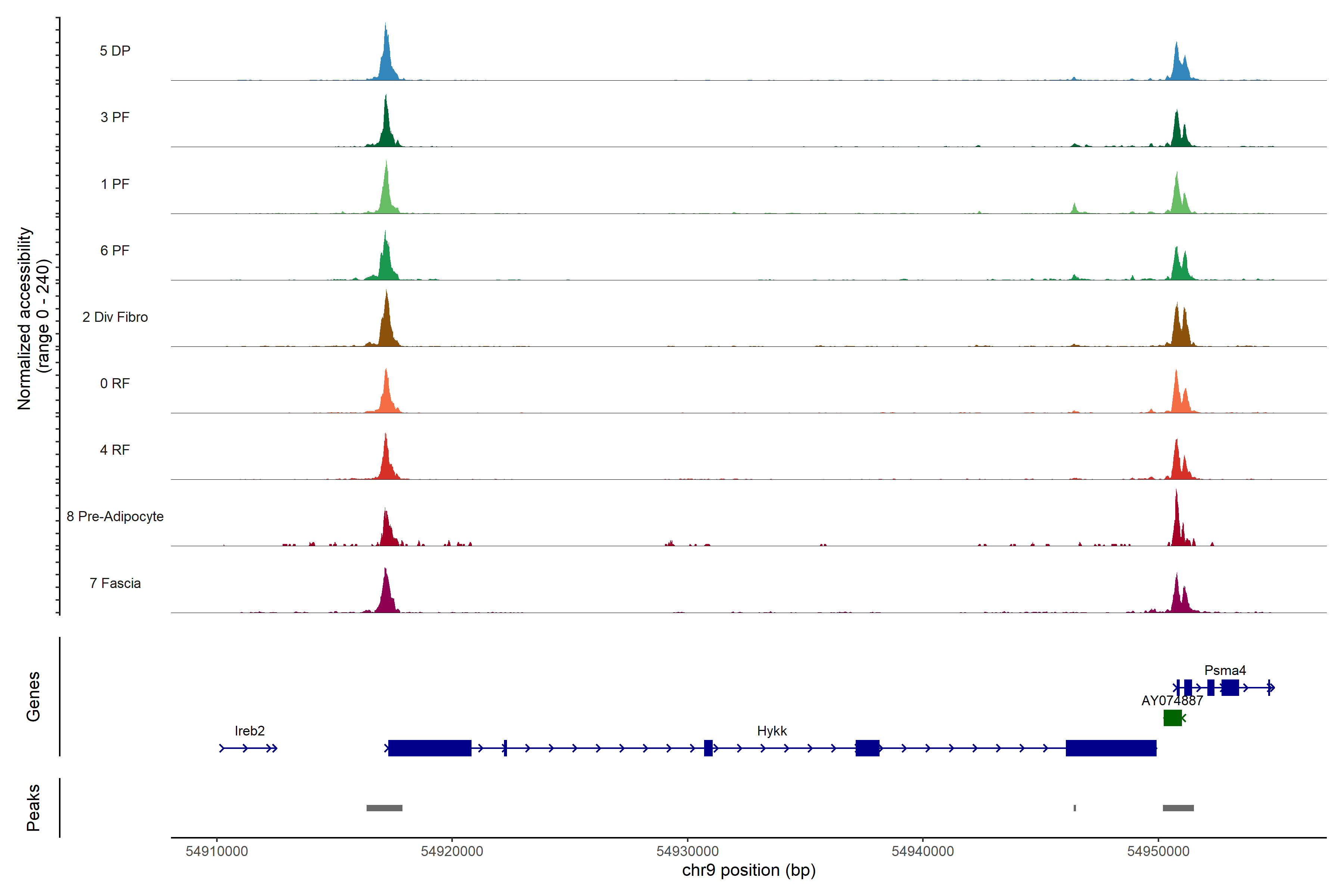Click the Ireb2 gene label
This screenshot has height=896, width=1344.
click(x=250, y=731)
